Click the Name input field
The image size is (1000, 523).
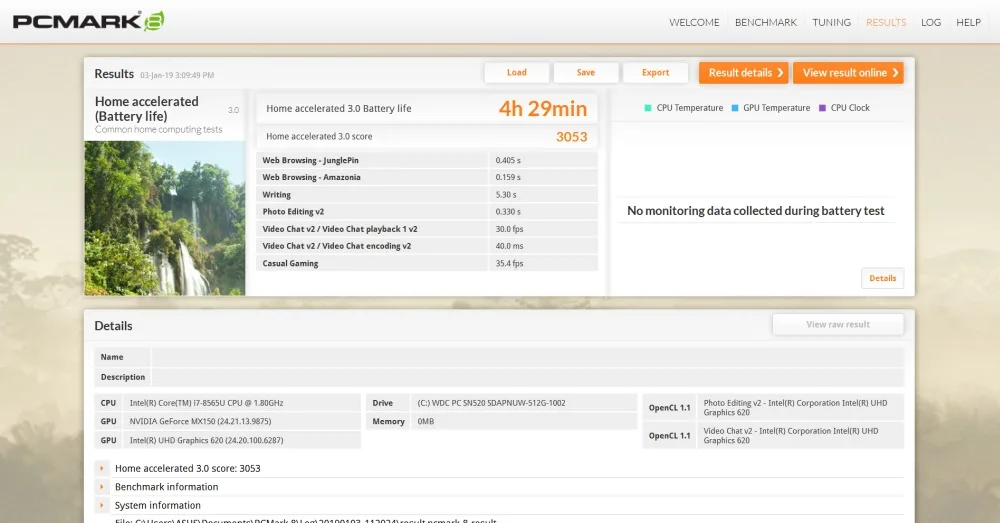click(527, 357)
